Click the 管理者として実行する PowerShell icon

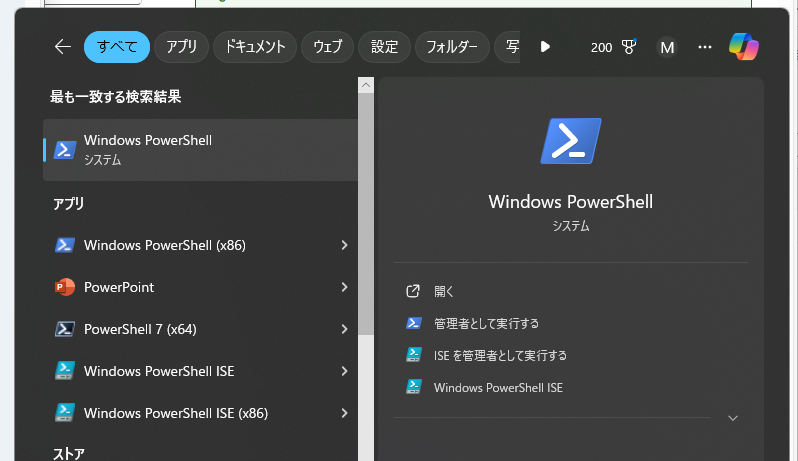pos(413,323)
